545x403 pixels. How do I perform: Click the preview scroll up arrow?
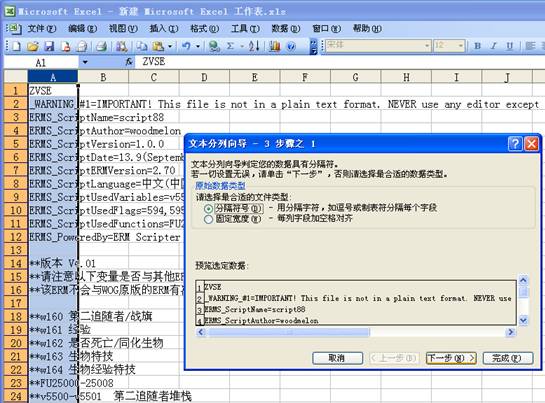pos(523,280)
